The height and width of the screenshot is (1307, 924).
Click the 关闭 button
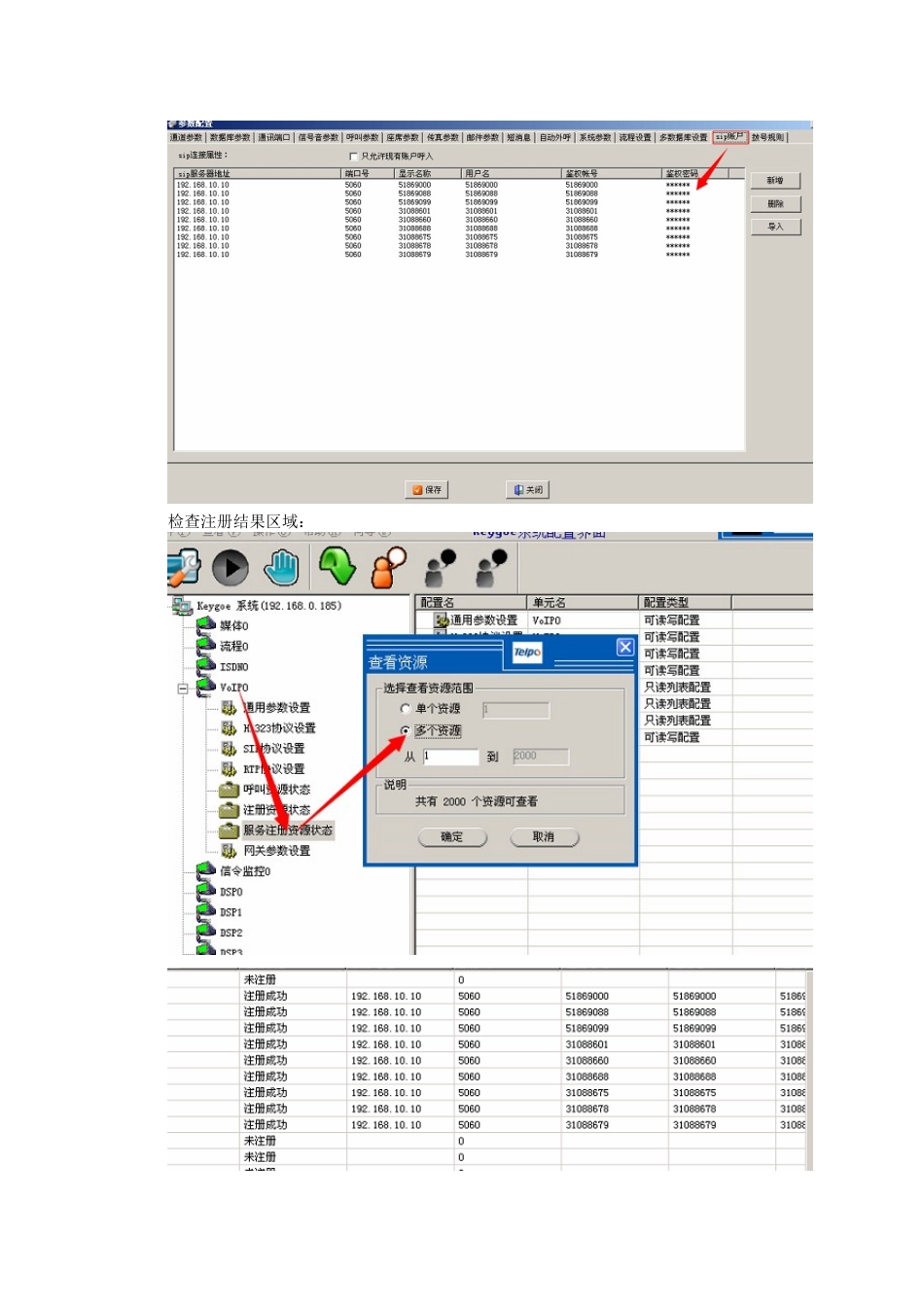tap(528, 490)
